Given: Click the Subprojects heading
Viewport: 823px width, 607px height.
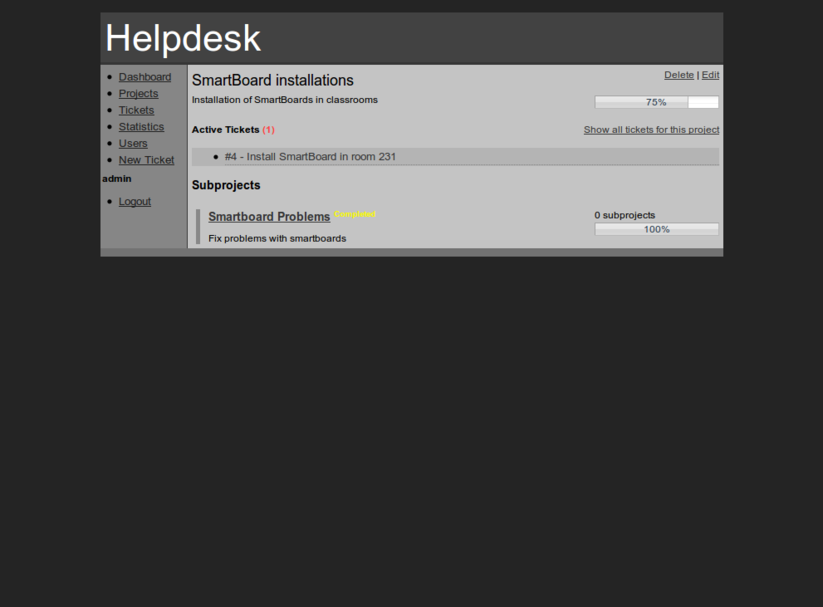Looking at the screenshot, I should (x=226, y=185).
